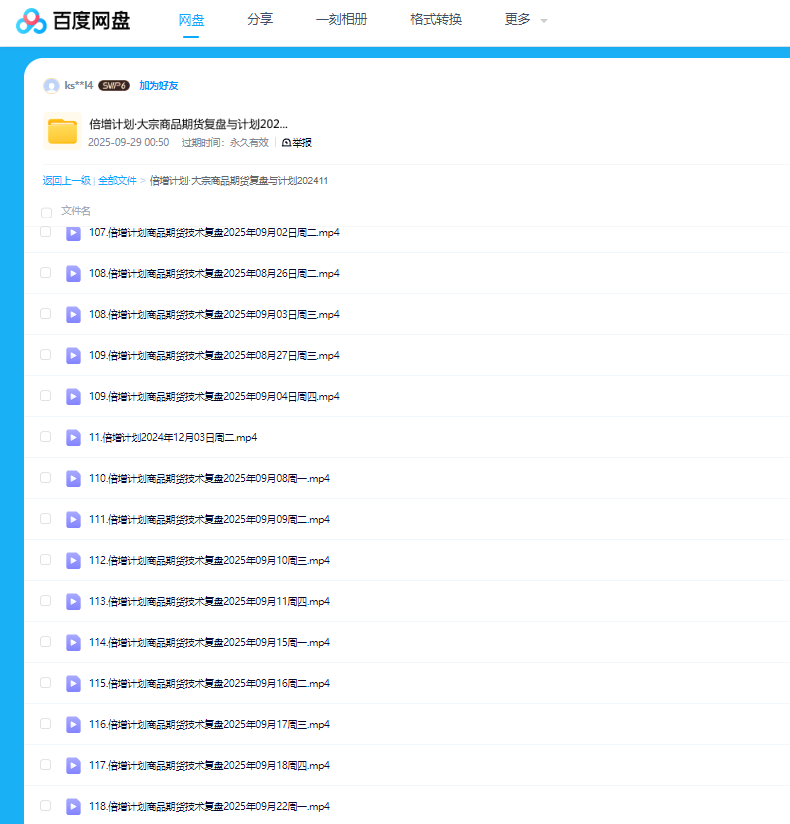Toggle the select-all checkbox beside 文件名
The image size is (790, 824).
(46, 212)
